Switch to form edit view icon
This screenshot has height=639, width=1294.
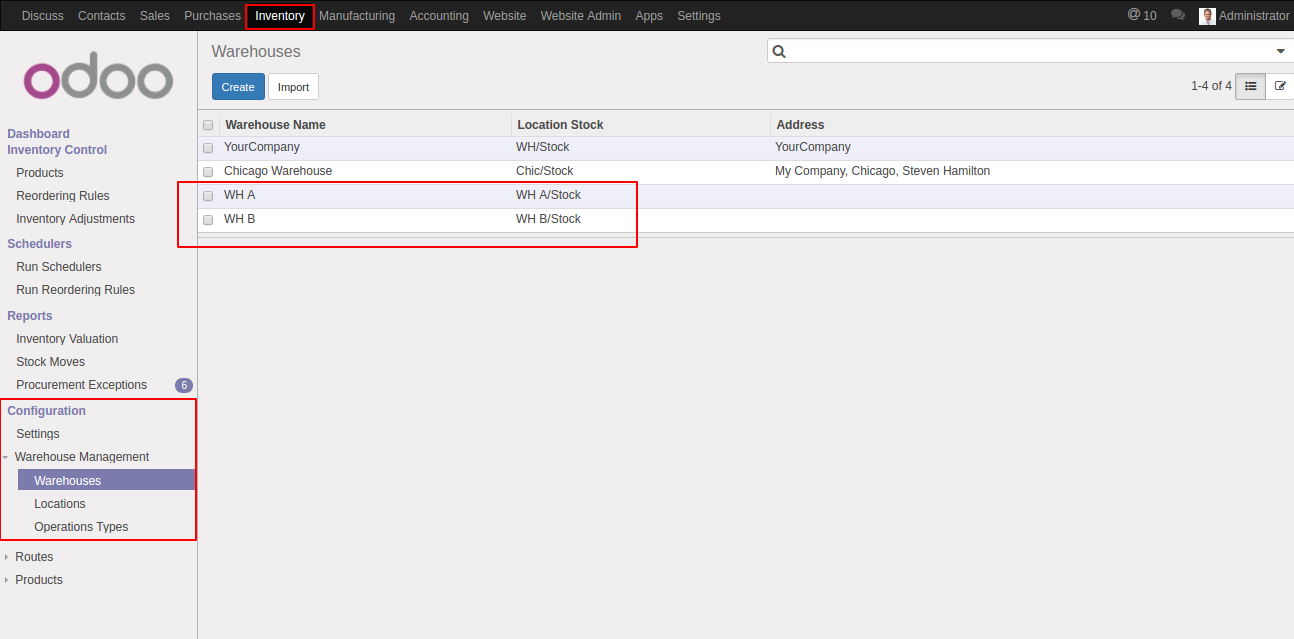[1280, 86]
